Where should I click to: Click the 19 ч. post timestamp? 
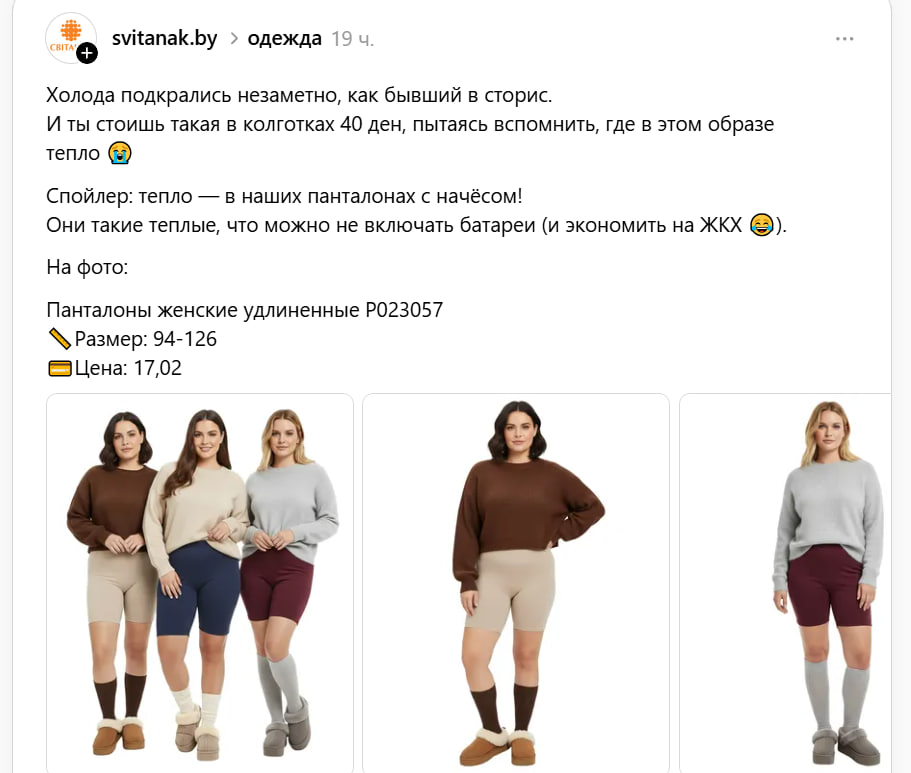click(x=352, y=39)
